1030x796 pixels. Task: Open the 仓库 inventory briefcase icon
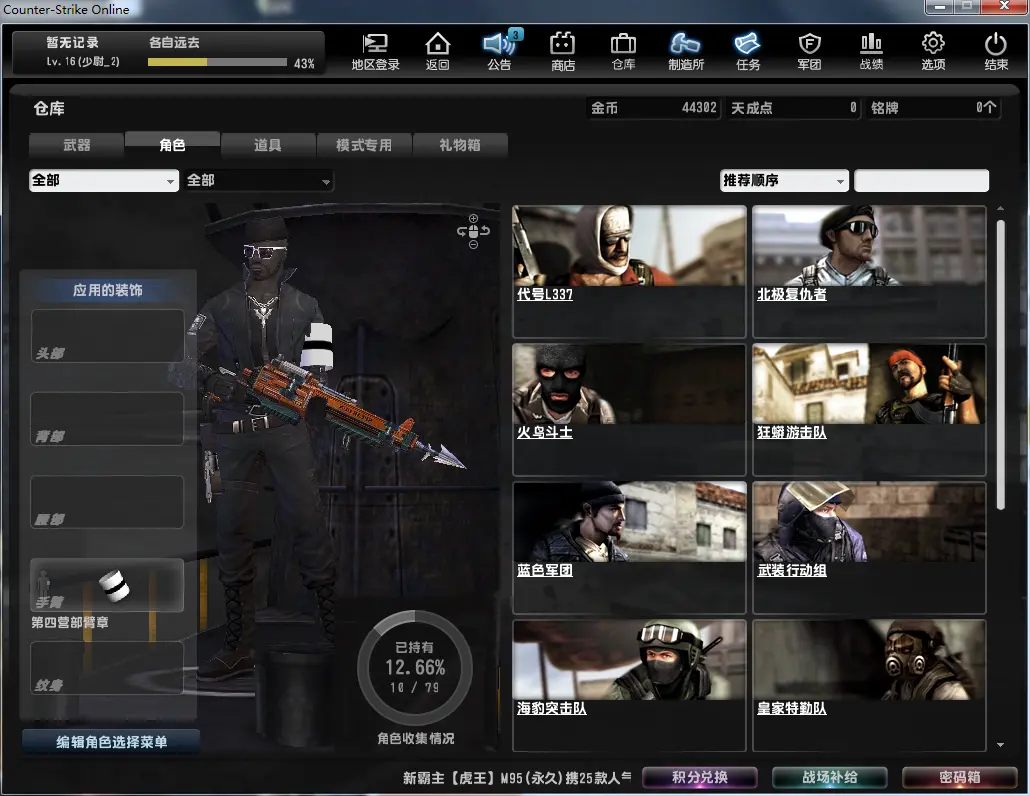click(x=623, y=51)
